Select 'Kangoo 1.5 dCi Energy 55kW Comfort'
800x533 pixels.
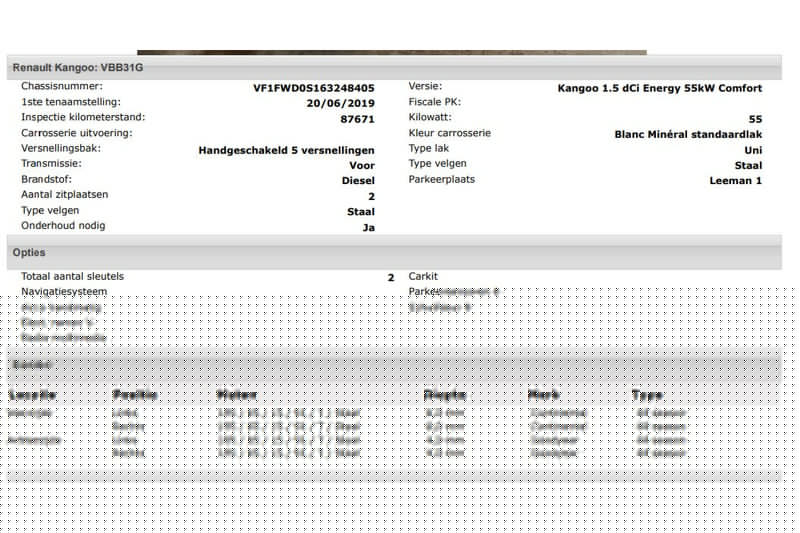click(660, 88)
